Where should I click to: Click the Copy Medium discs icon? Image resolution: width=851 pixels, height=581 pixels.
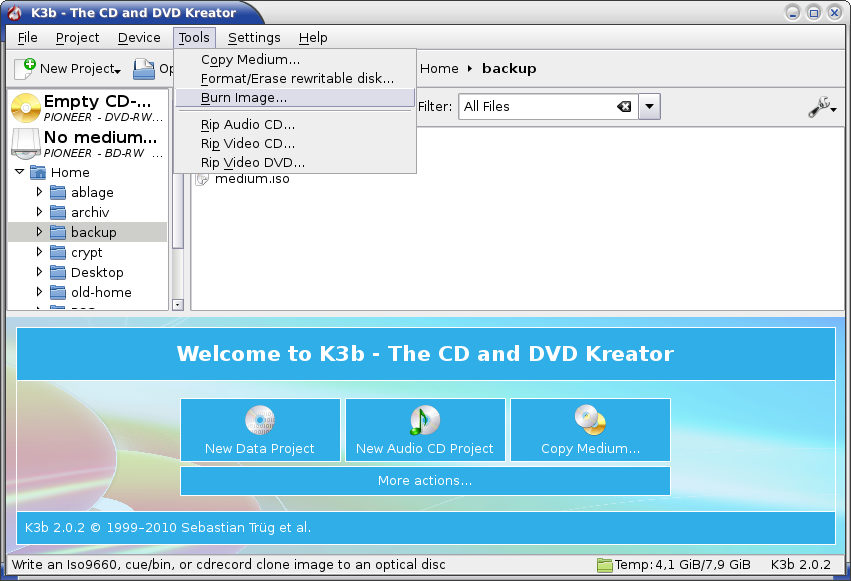tap(590, 419)
